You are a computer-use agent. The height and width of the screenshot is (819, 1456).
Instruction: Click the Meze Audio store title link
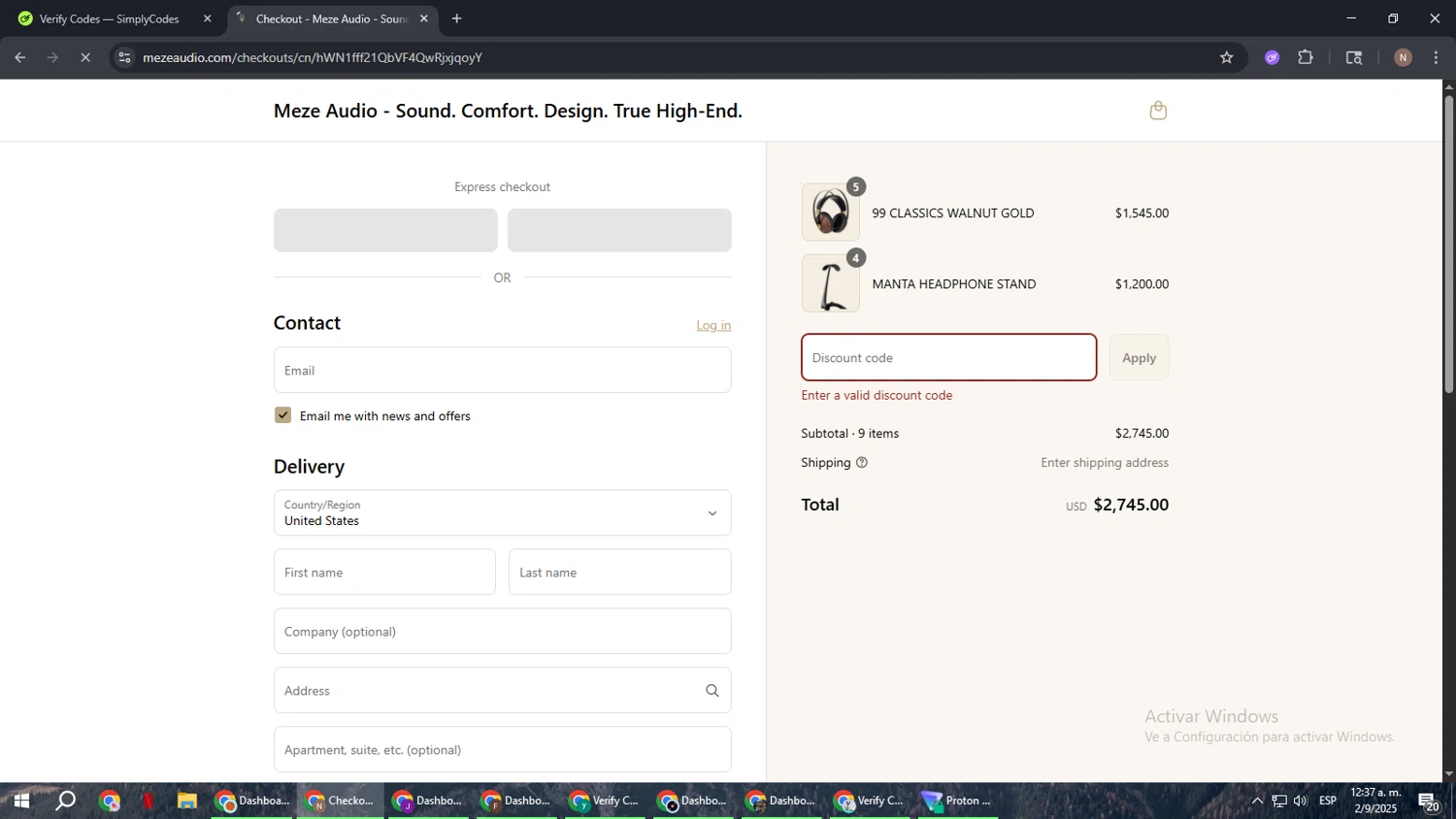point(508,111)
